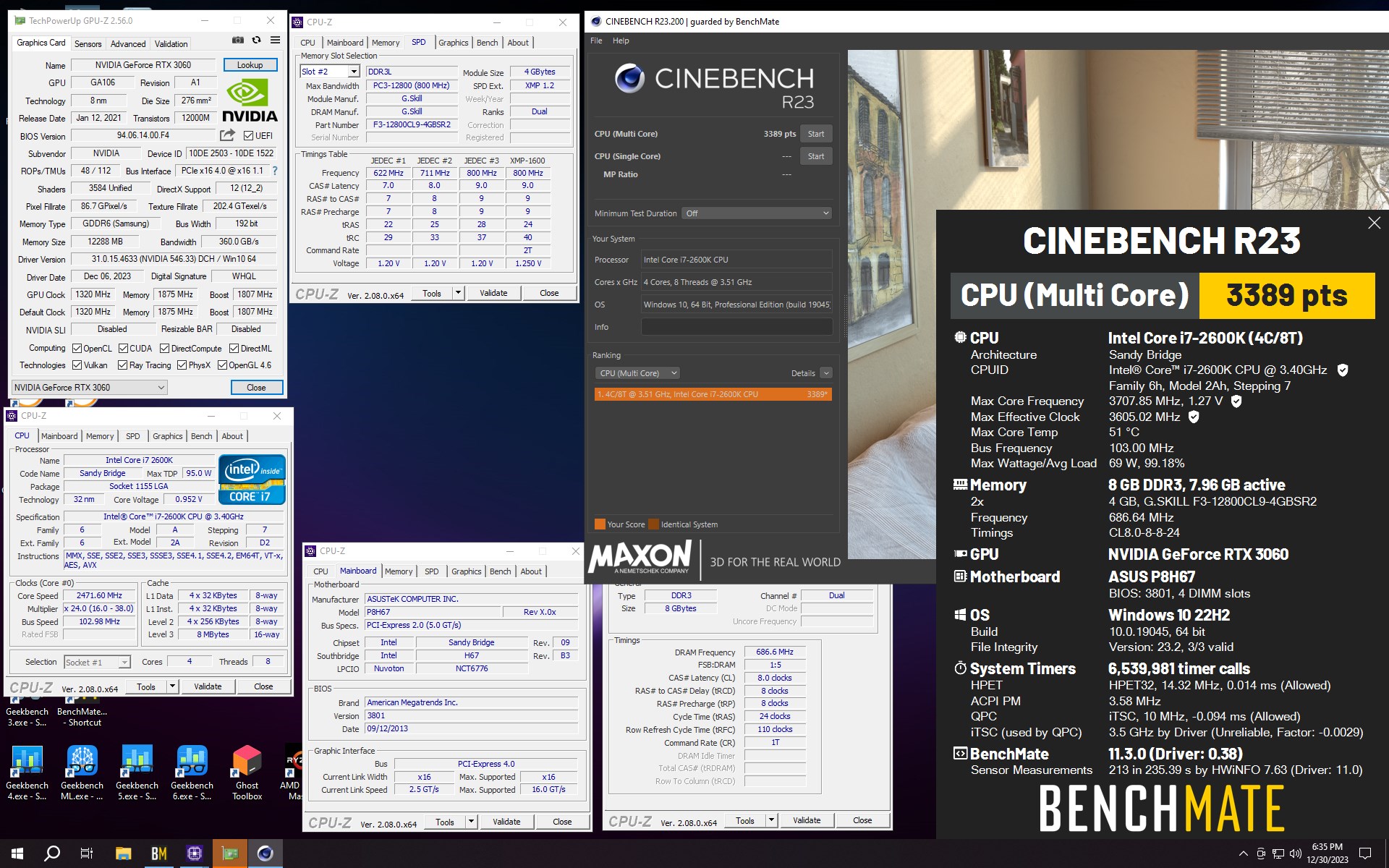
Task: Click the Windows Start button
Action: pos(17,854)
